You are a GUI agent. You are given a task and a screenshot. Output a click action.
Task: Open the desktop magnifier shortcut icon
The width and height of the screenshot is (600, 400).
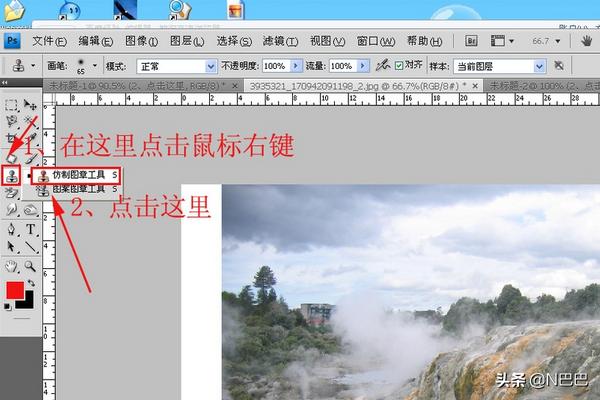pyautogui.click(x=179, y=10)
